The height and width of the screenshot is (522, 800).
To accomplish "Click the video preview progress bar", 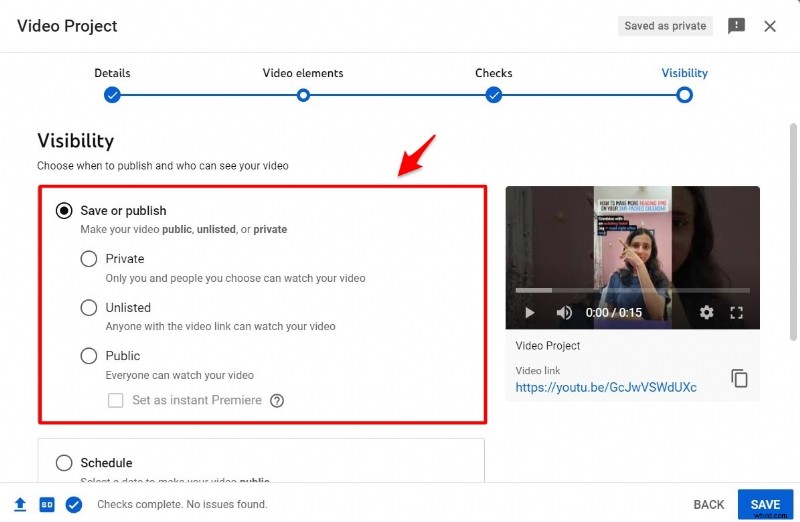I will (x=633, y=290).
